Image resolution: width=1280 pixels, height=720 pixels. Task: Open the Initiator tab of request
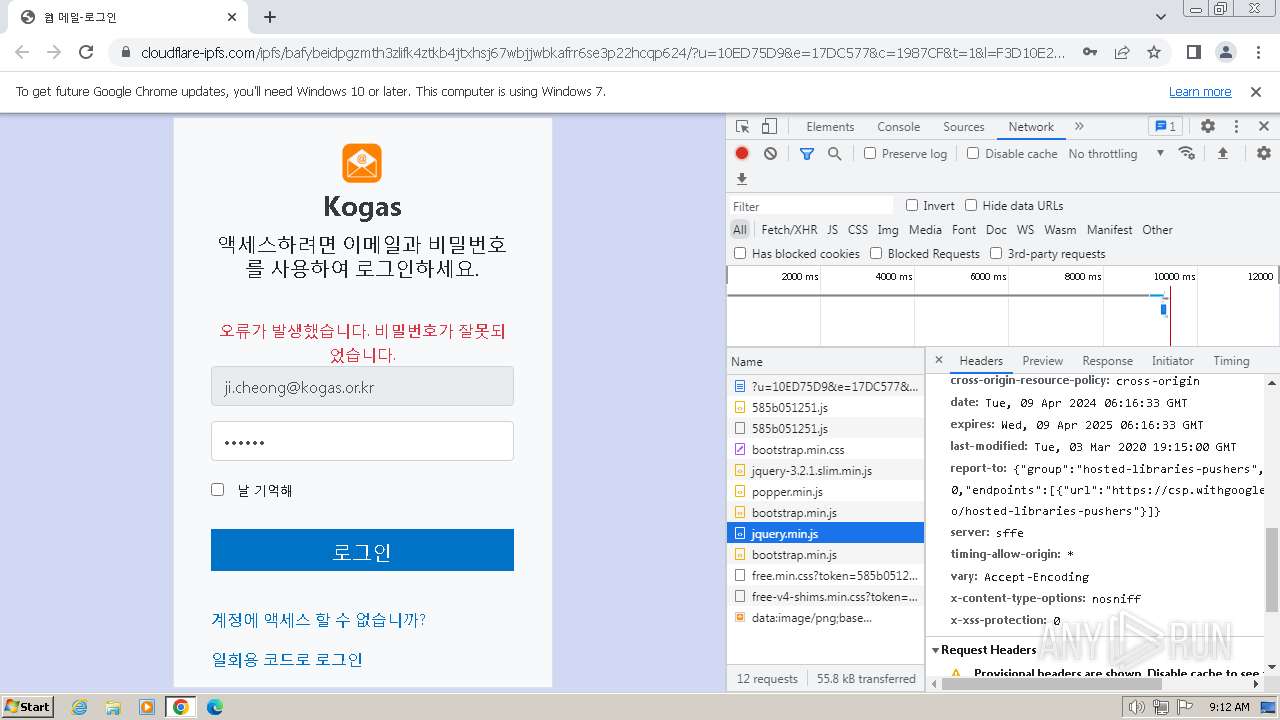pyautogui.click(x=1172, y=361)
